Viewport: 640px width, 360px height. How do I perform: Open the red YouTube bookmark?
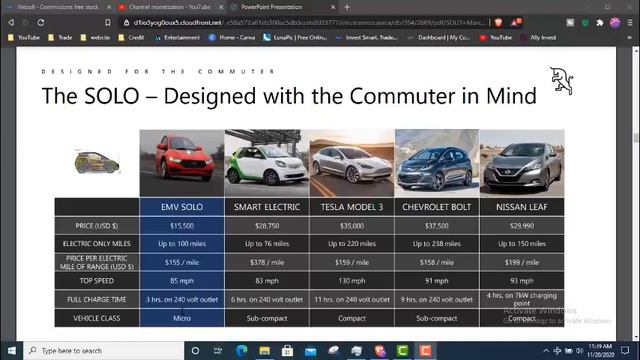point(496,38)
